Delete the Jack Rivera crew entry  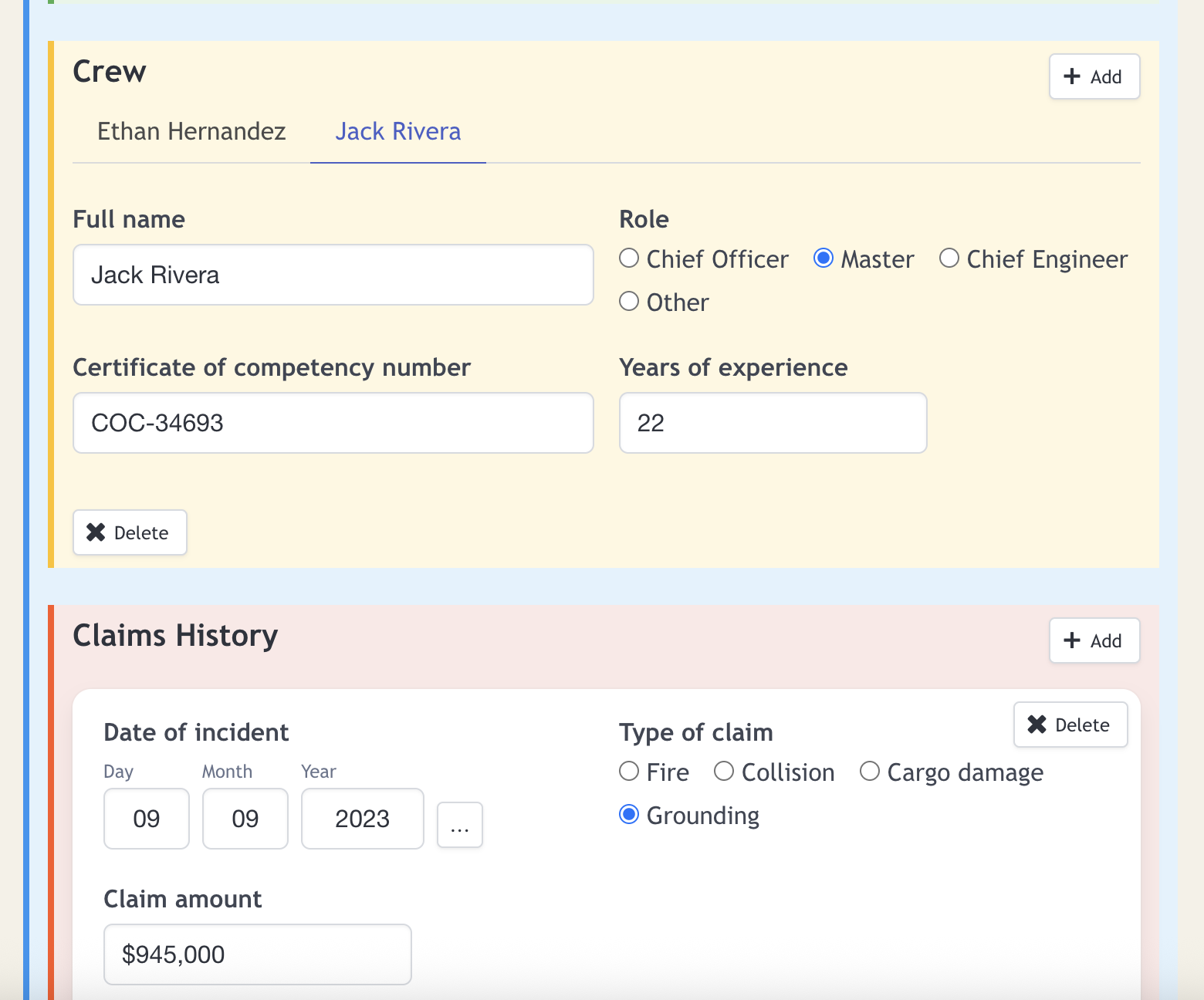pos(130,532)
